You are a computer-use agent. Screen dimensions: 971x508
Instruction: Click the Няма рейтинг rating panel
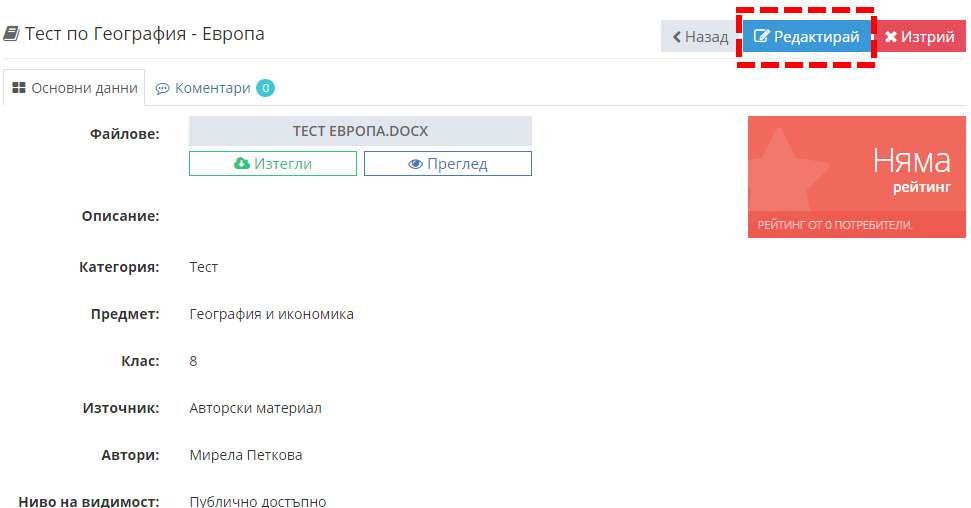[x=857, y=177]
